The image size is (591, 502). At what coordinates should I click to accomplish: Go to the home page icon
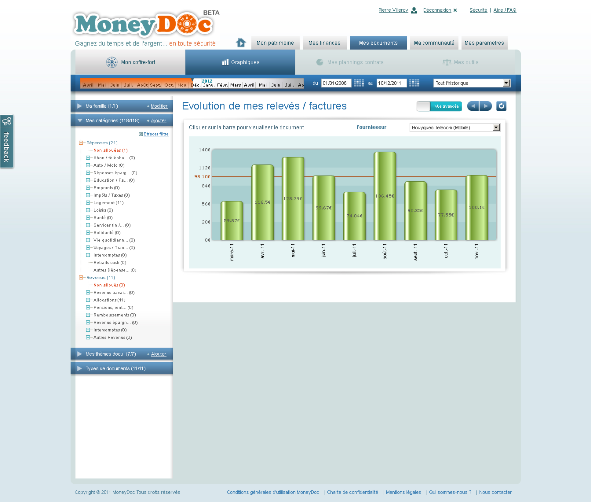241,43
